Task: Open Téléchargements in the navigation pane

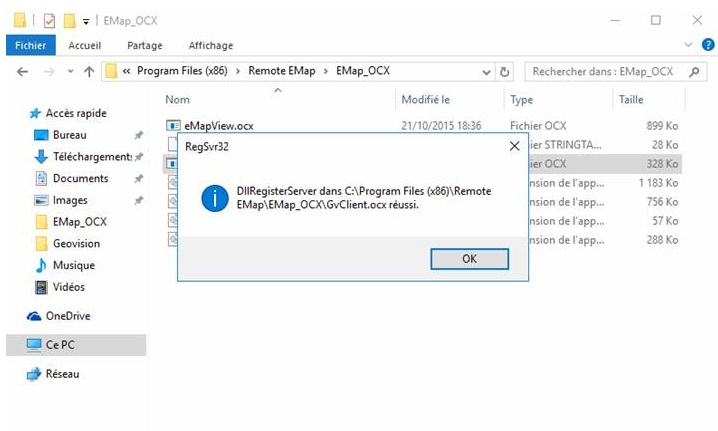Action: pos(92,157)
